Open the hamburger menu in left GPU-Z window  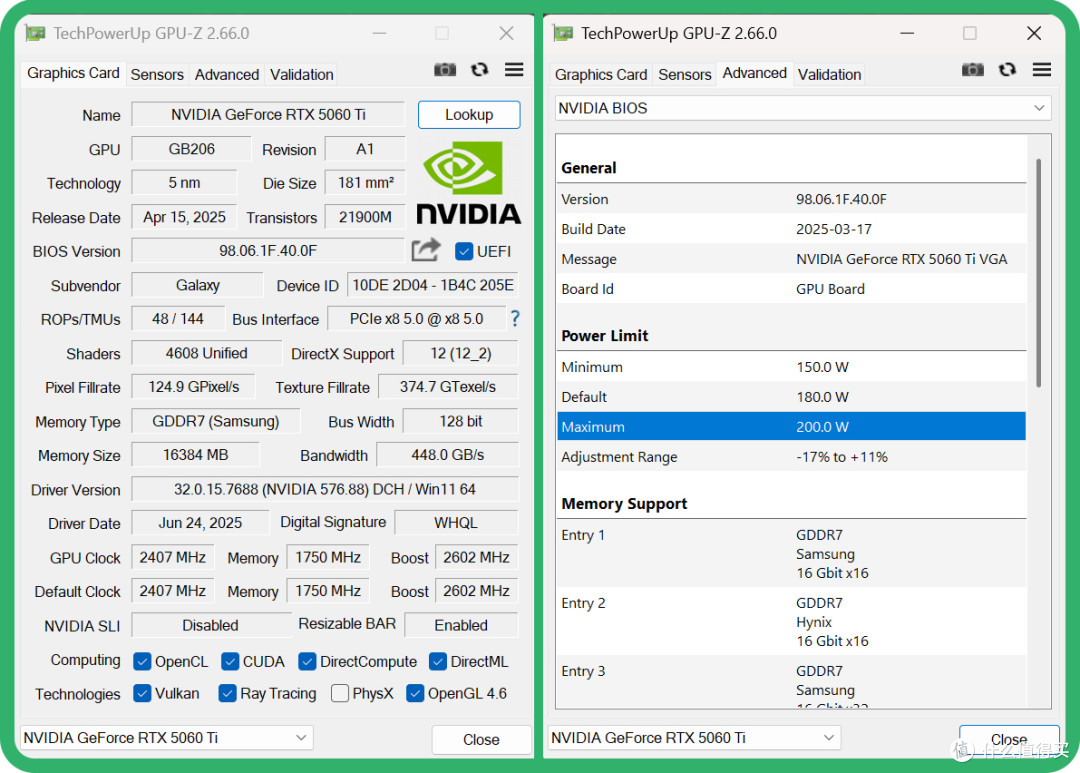[x=514, y=70]
